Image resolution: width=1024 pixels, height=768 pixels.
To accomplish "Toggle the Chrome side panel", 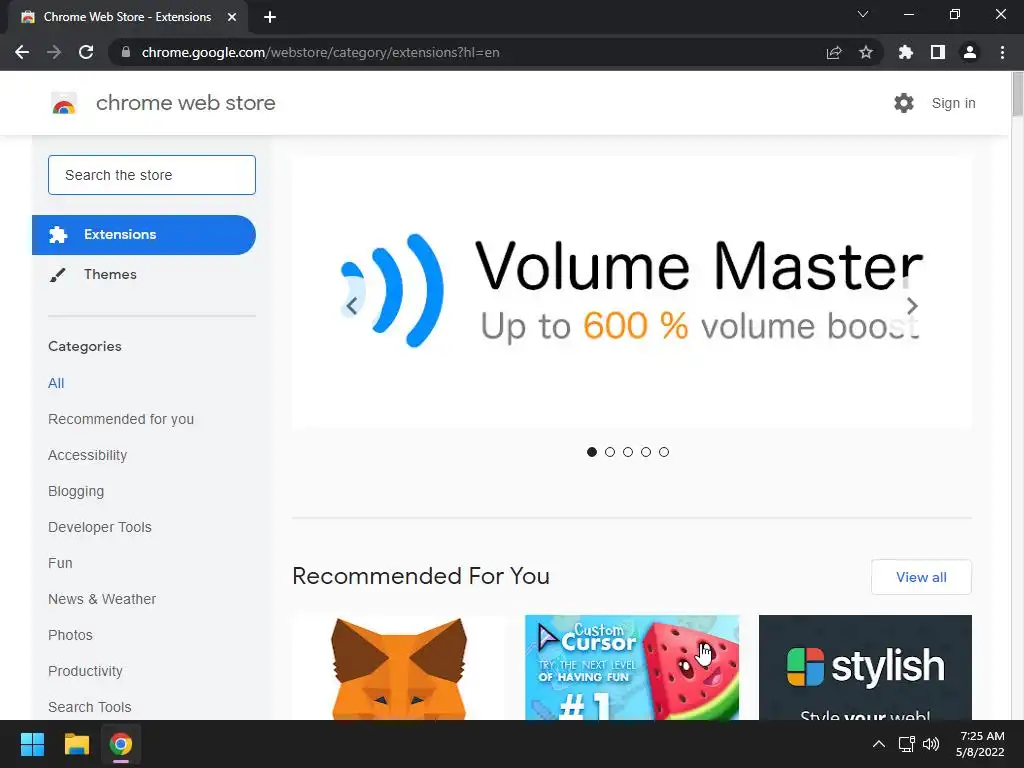I will (x=938, y=52).
